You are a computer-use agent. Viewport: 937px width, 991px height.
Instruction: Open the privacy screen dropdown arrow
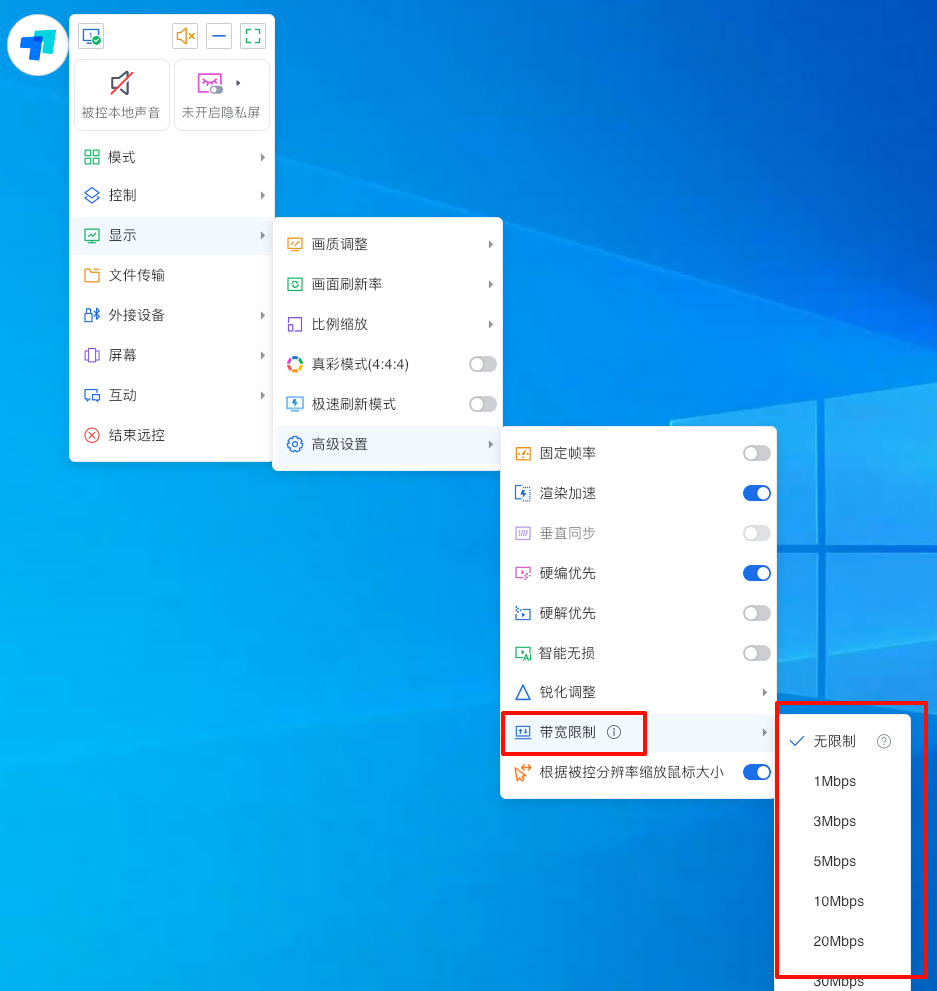pos(238,83)
